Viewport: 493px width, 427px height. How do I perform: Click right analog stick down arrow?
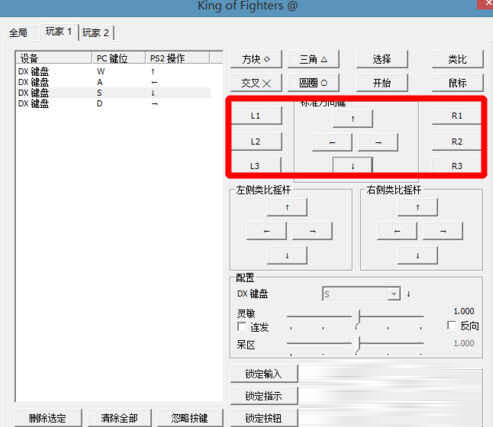(418, 256)
